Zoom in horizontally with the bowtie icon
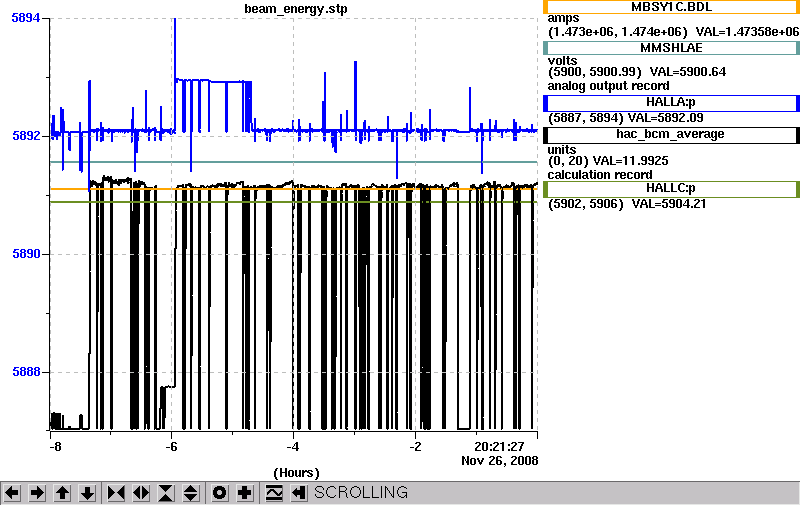This screenshot has height=505, width=800. 116,493
